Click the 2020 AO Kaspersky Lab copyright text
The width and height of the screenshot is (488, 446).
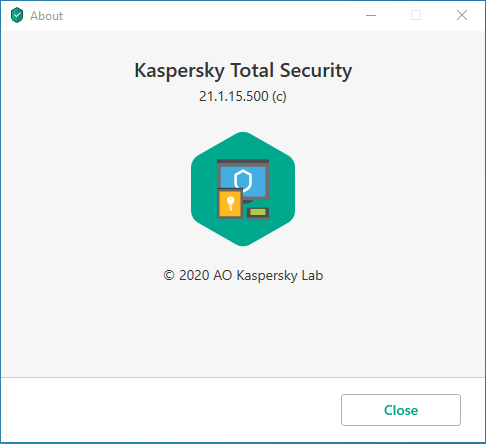[243, 276]
